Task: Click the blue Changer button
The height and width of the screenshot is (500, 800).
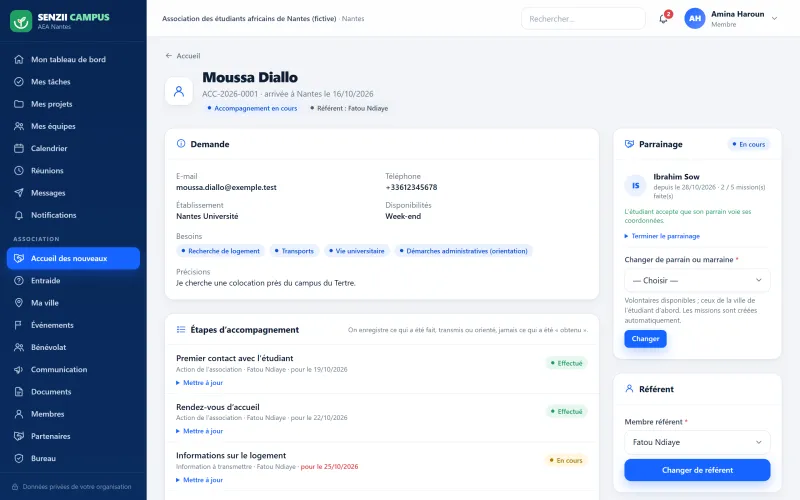Action: tap(645, 339)
